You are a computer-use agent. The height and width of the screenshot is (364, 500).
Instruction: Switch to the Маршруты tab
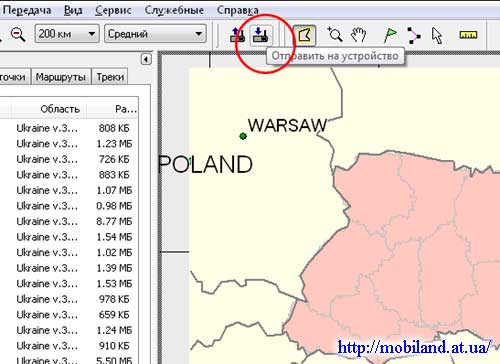(x=61, y=77)
